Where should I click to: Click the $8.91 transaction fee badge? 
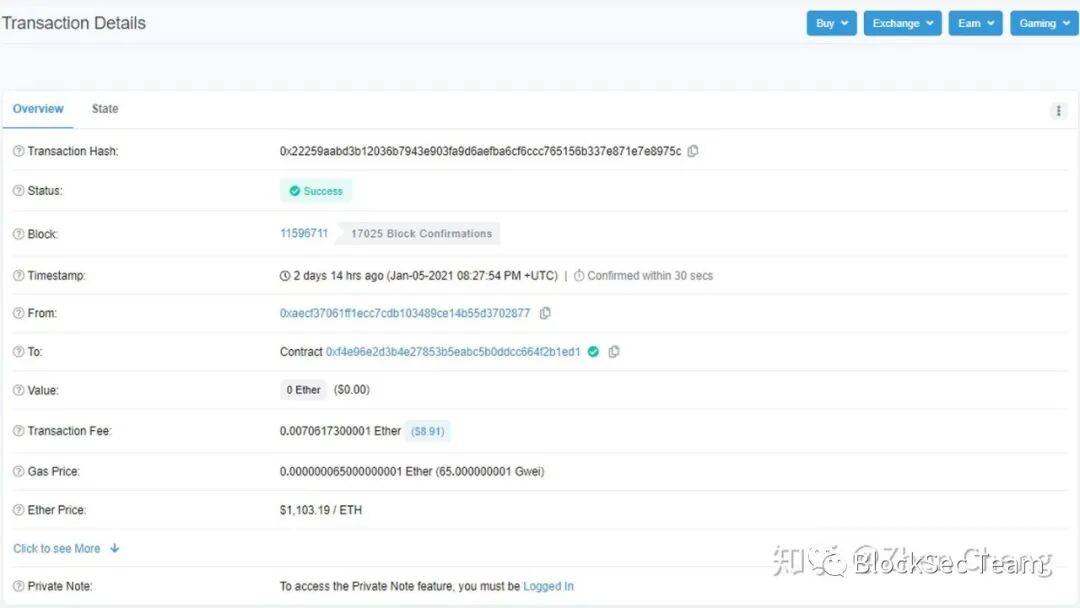pos(428,431)
